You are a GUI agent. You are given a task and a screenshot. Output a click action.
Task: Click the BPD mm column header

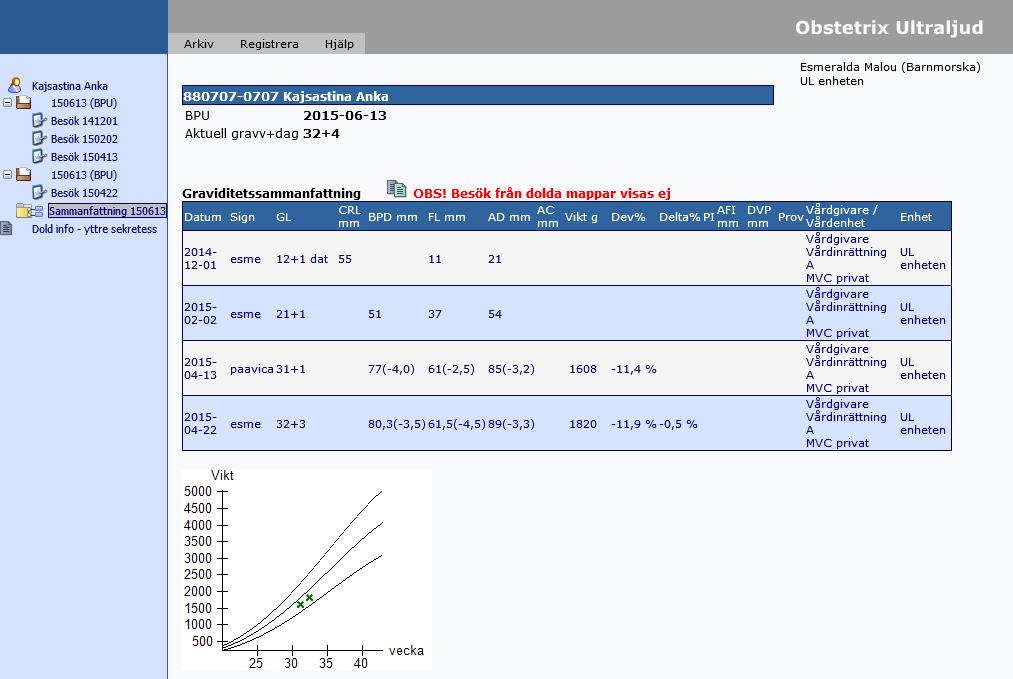(x=393, y=217)
